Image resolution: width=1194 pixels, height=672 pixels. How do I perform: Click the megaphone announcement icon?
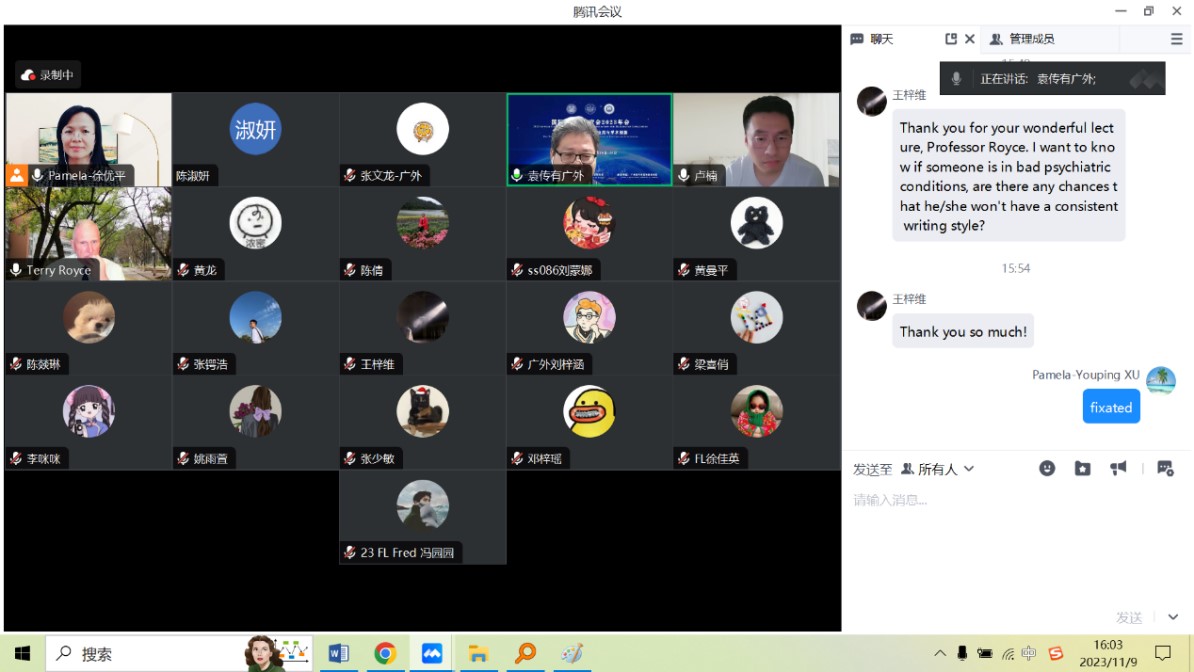coord(1118,468)
